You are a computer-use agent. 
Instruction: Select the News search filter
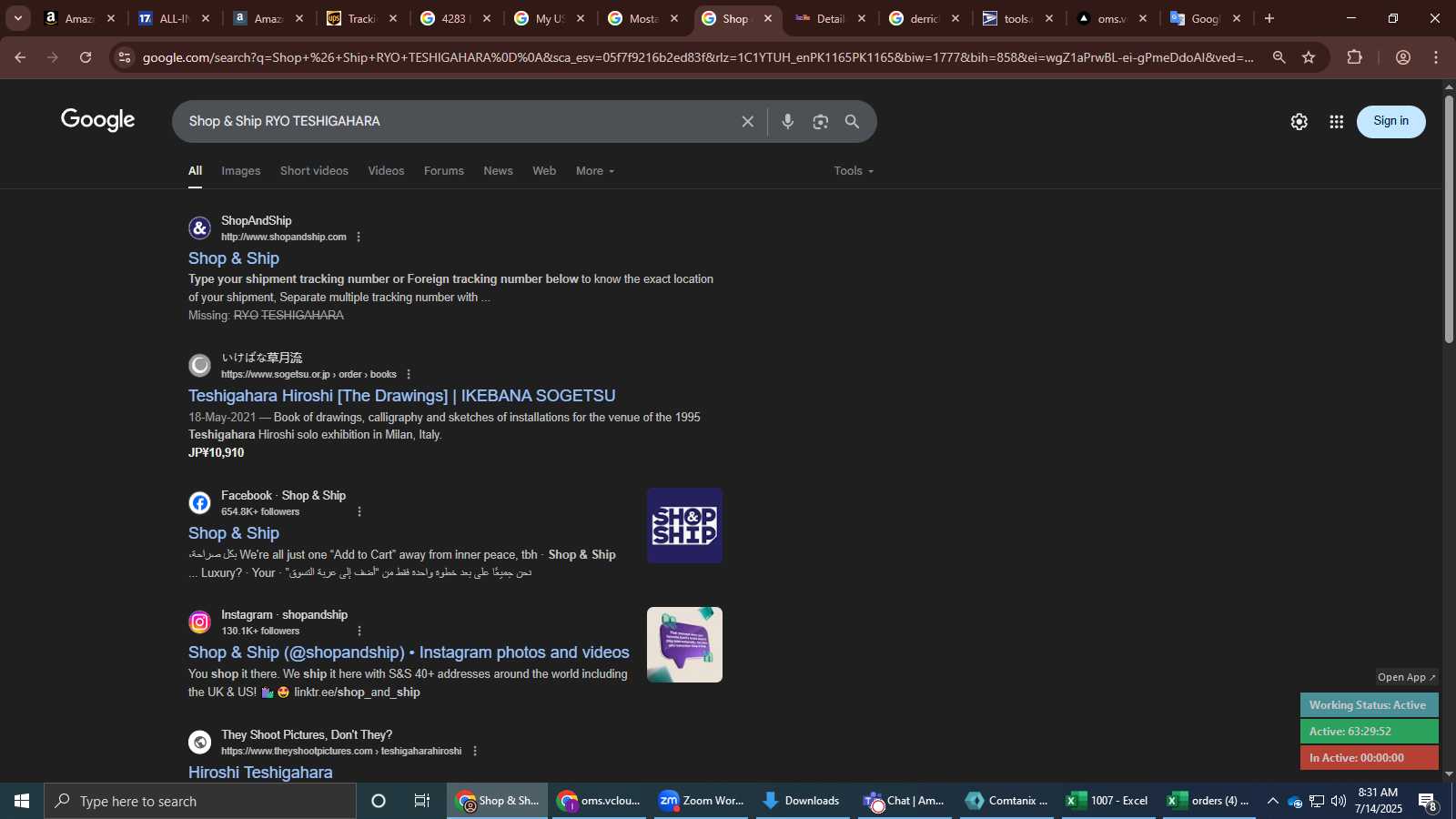coord(498,171)
